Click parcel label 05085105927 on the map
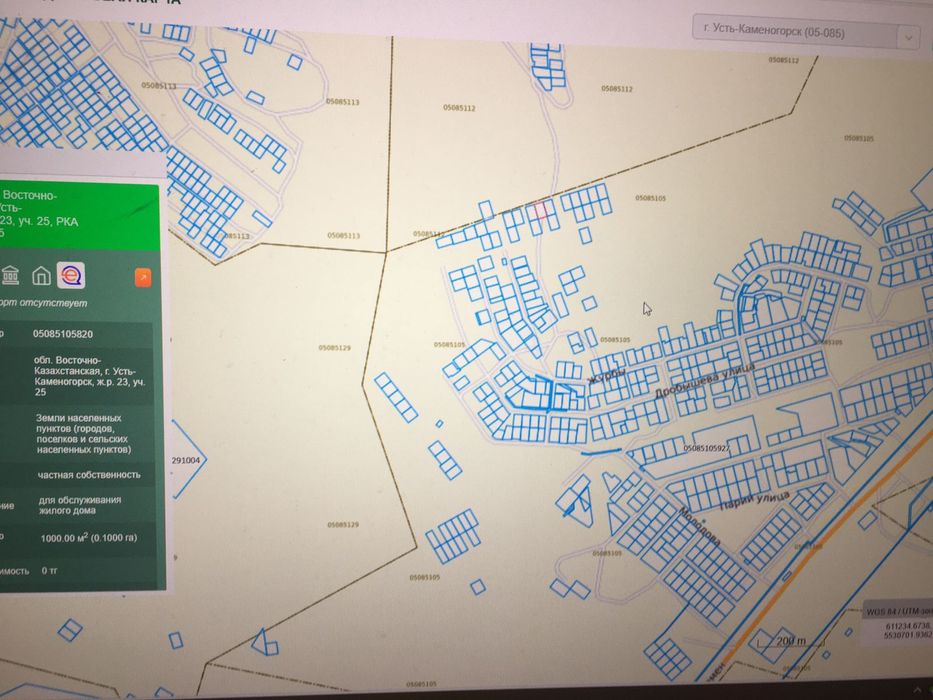This screenshot has height=700, width=933. (x=707, y=448)
